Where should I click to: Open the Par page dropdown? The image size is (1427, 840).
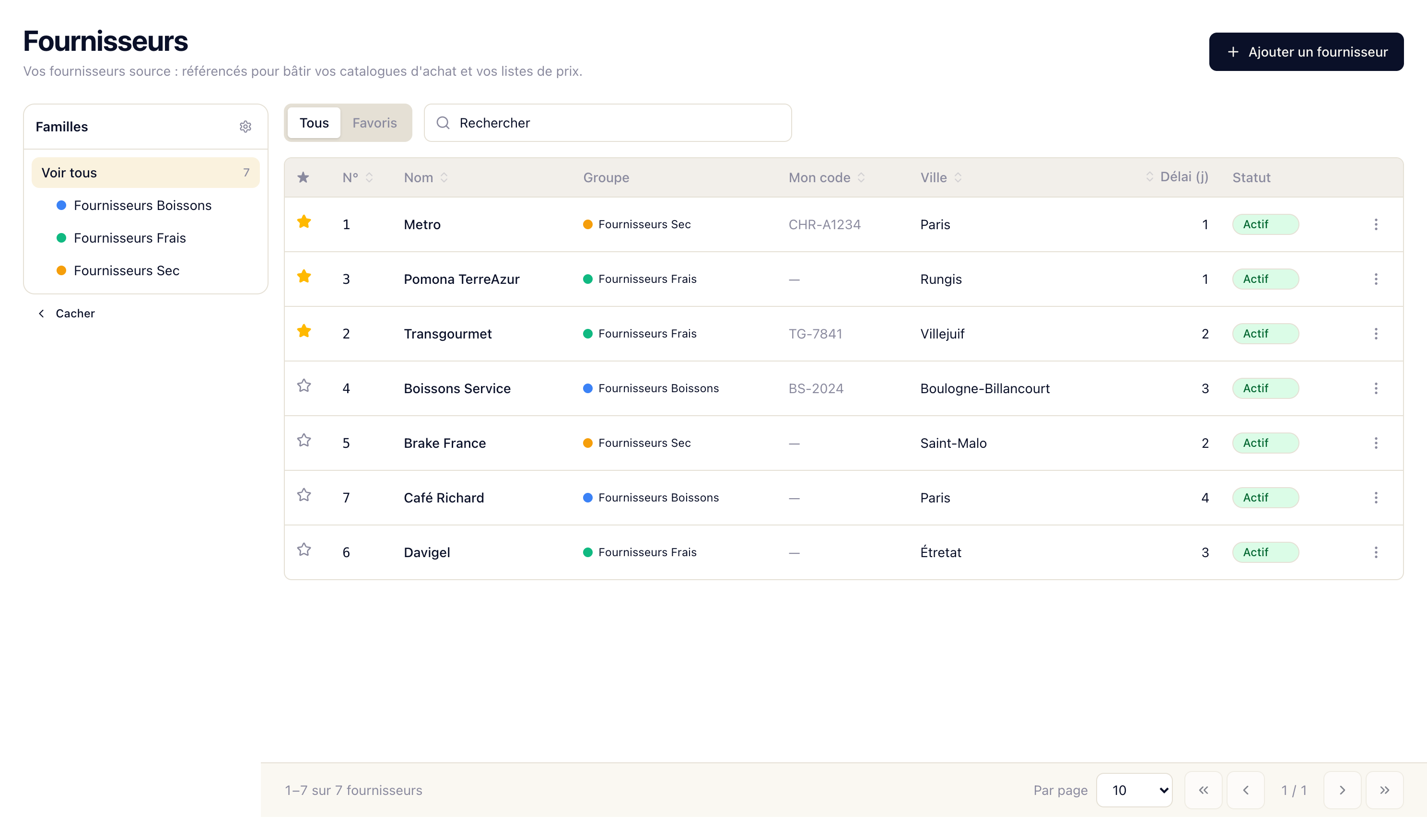pyautogui.click(x=1134, y=790)
